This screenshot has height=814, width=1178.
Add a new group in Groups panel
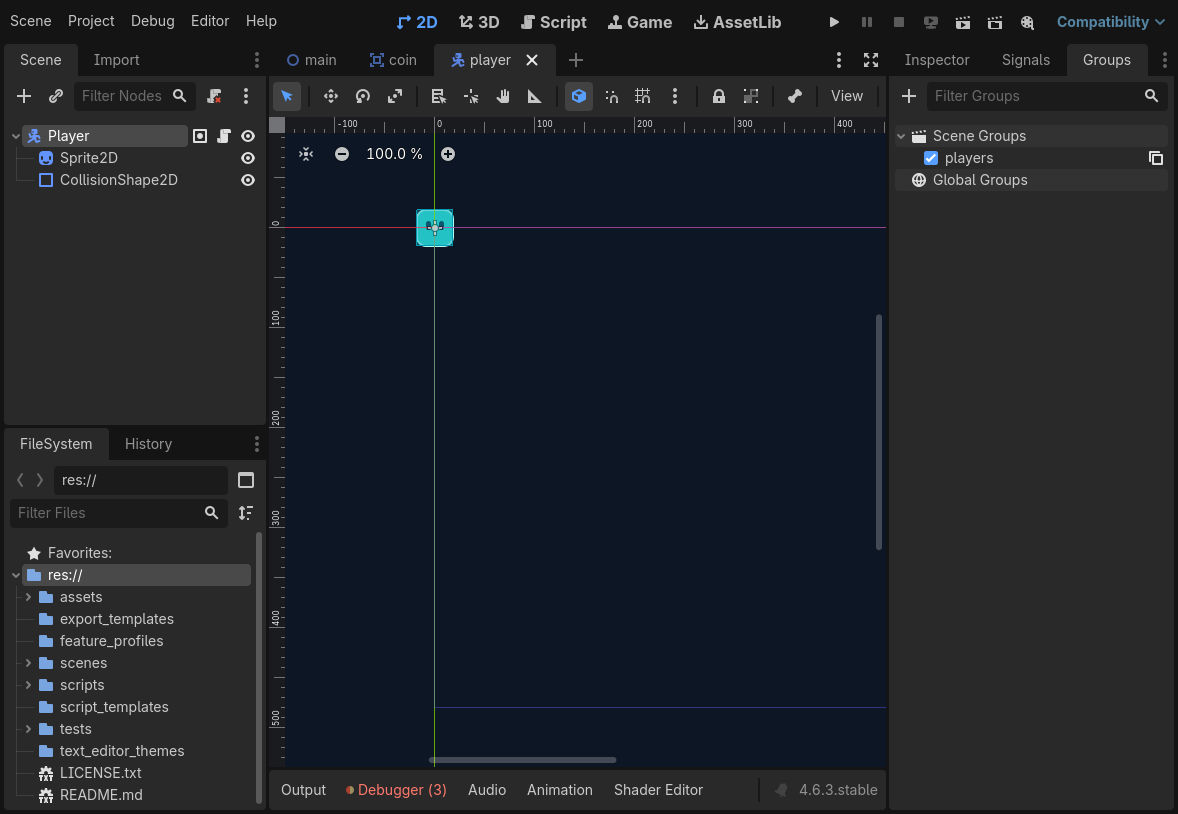point(909,96)
